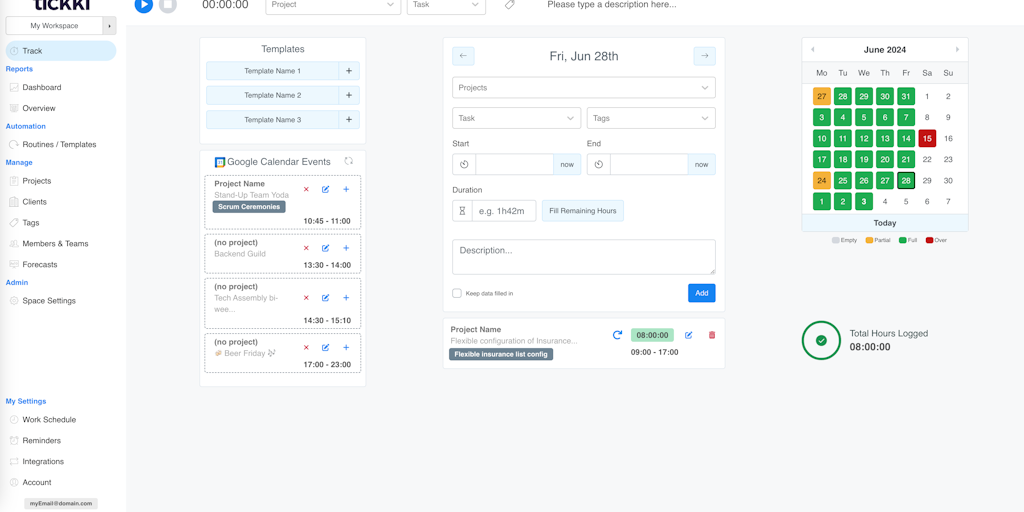Open Forecasts in the sidebar

40,264
